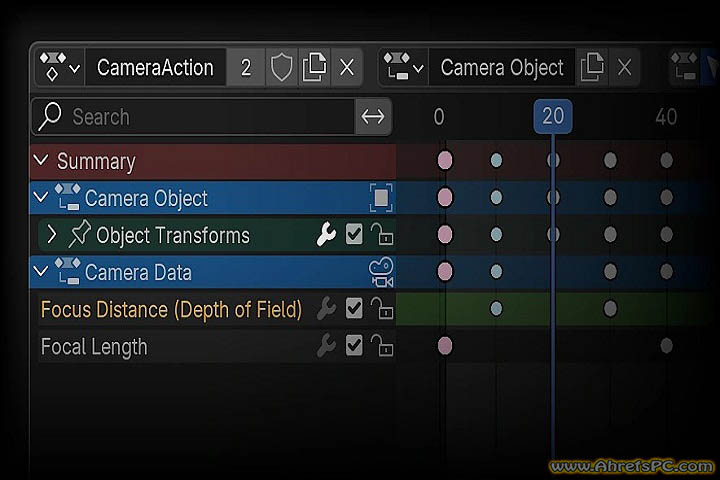Image resolution: width=720 pixels, height=480 pixels.
Task: Toggle modifiers wrench on Focal Length row
Action: click(326, 345)
